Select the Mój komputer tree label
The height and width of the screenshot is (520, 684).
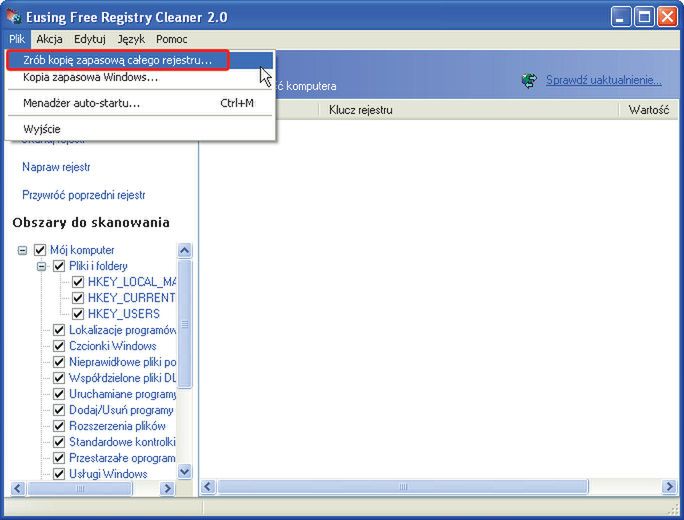coord(82,250)
